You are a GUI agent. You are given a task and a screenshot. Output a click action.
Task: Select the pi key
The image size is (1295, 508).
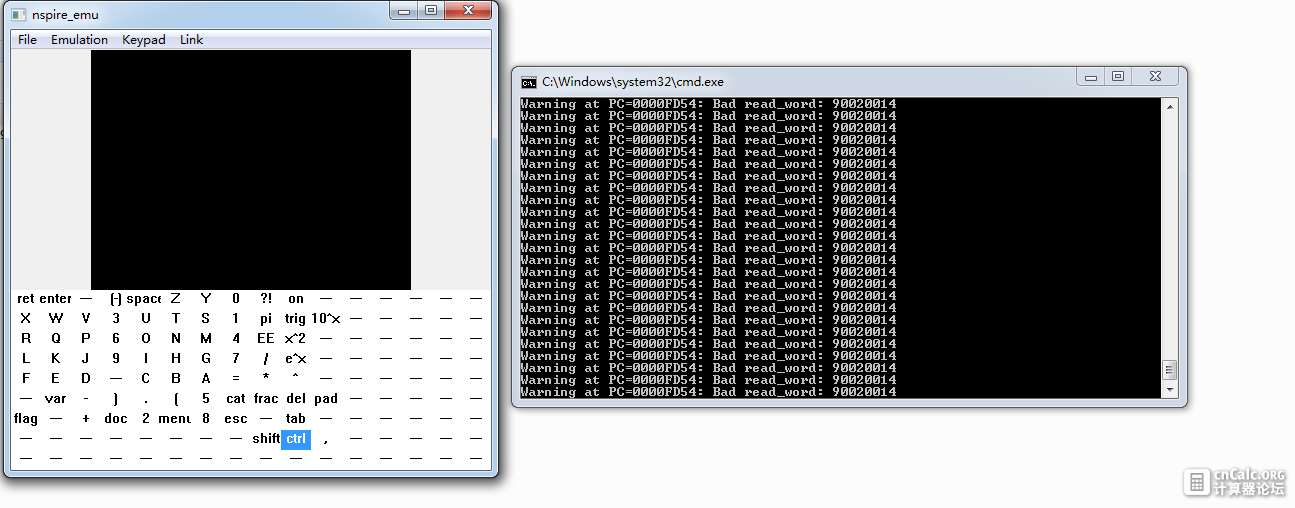tap(266, 319)
